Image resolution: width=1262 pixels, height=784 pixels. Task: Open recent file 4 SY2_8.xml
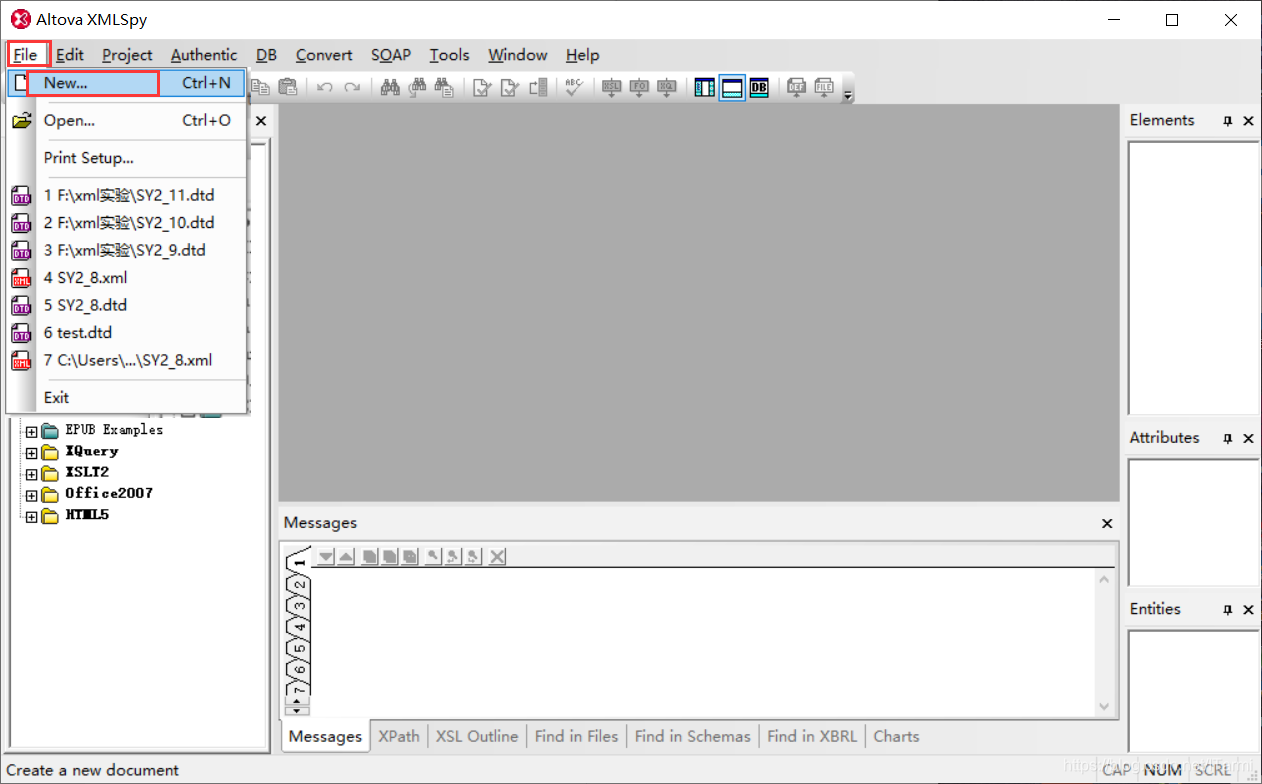point(126,277)
